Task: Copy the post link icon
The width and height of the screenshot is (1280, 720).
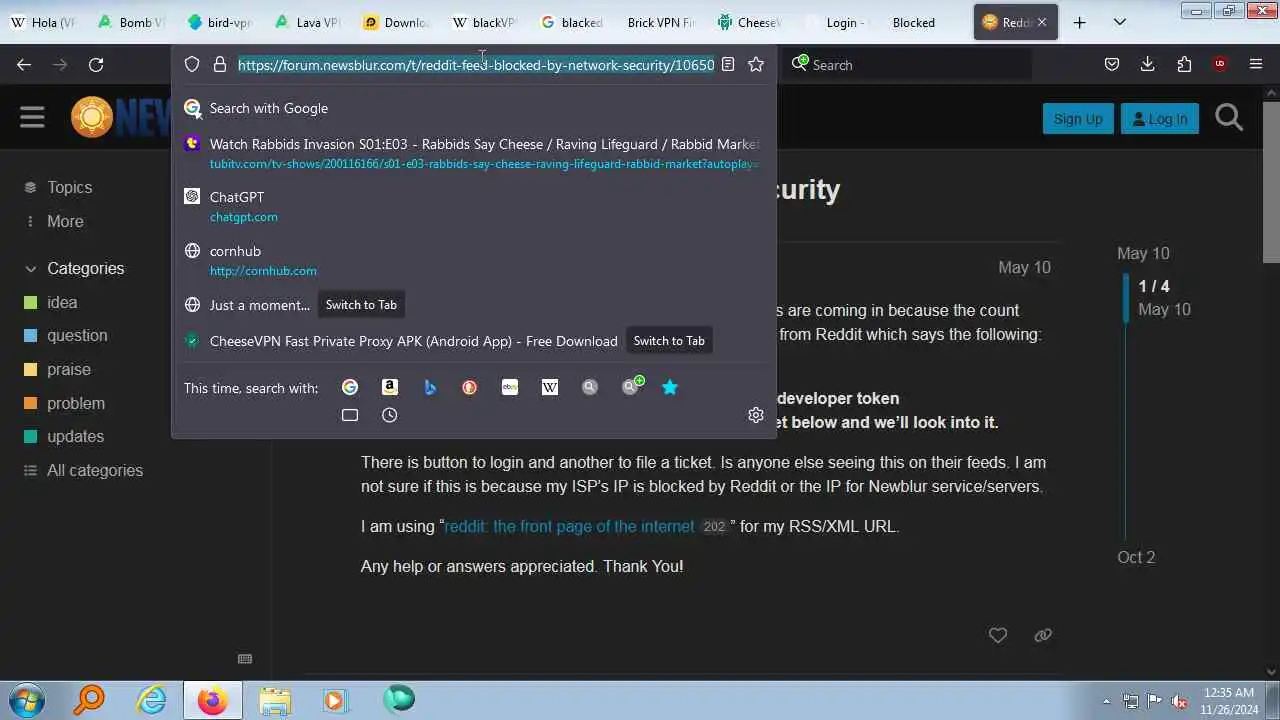Action: pos(1043,635)
